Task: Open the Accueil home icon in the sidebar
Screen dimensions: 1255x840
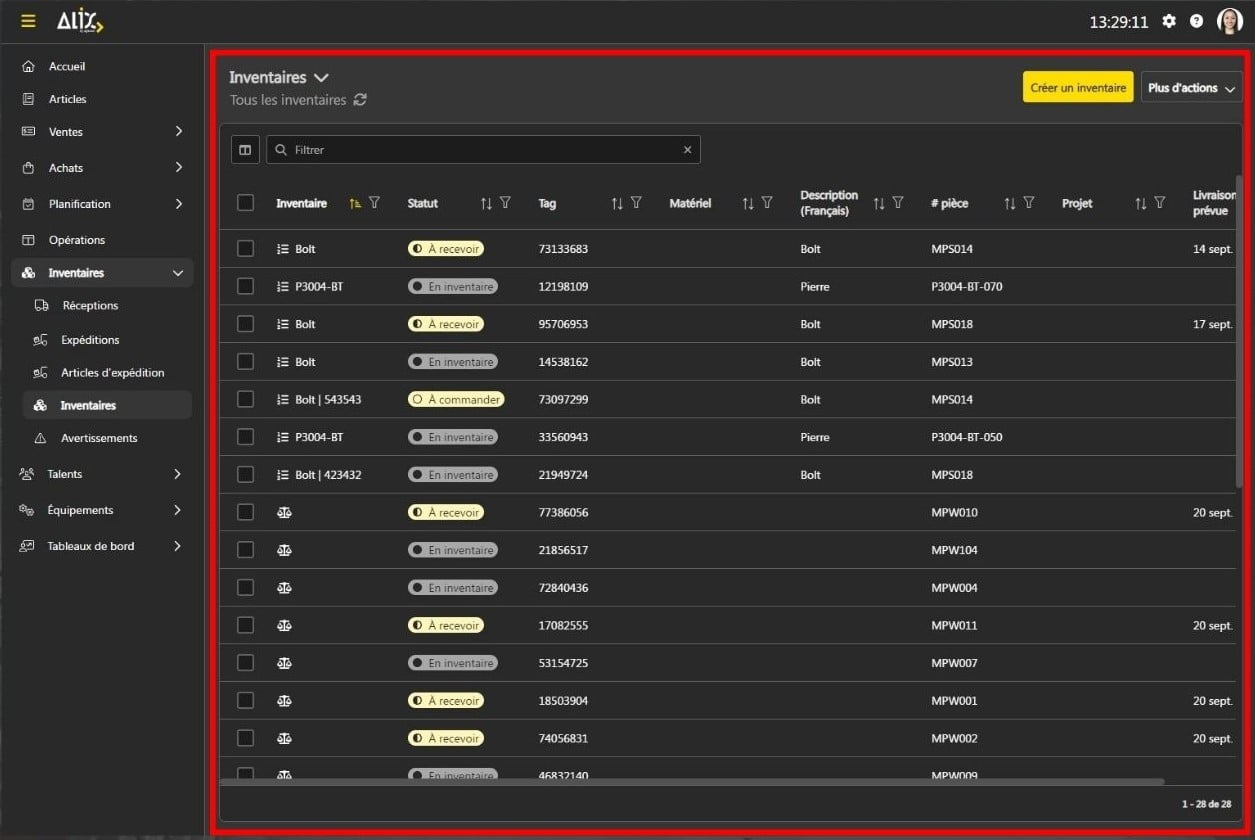Action: tap(27, 66)
